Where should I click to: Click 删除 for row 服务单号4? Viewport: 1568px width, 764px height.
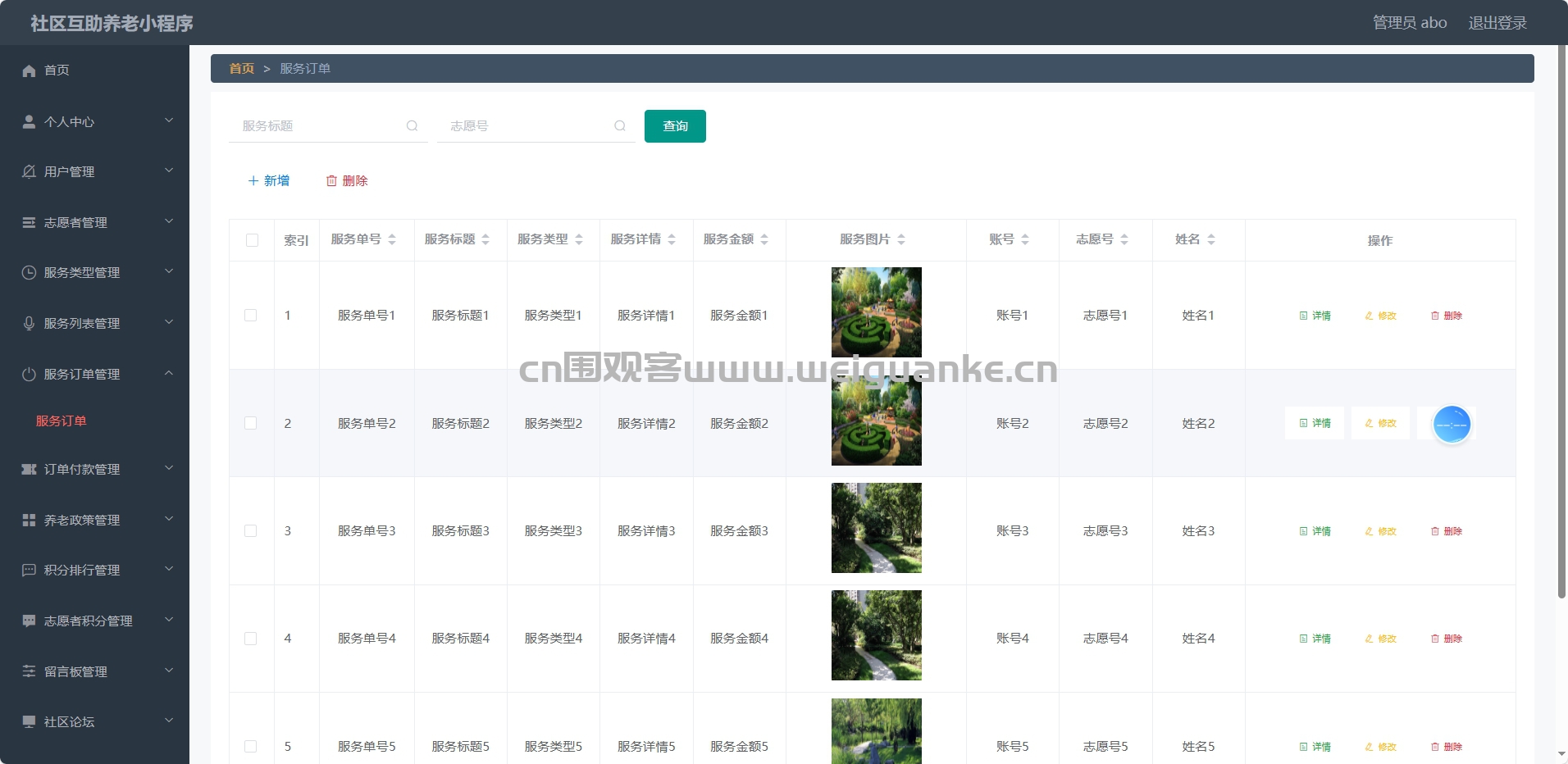pyautogui.click(x=1447, y=639)
